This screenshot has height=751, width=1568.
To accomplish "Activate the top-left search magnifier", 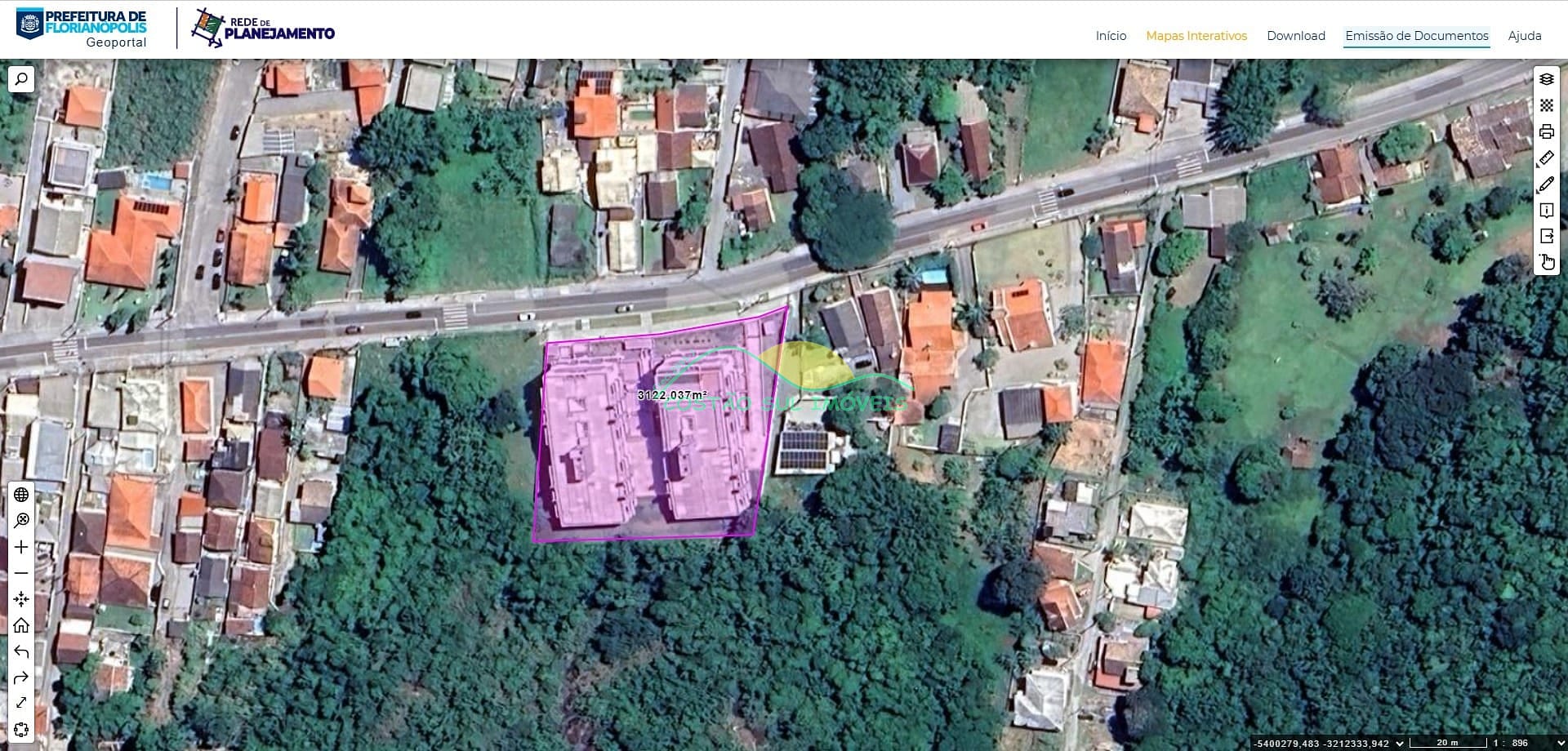I will tap(20, 78).
